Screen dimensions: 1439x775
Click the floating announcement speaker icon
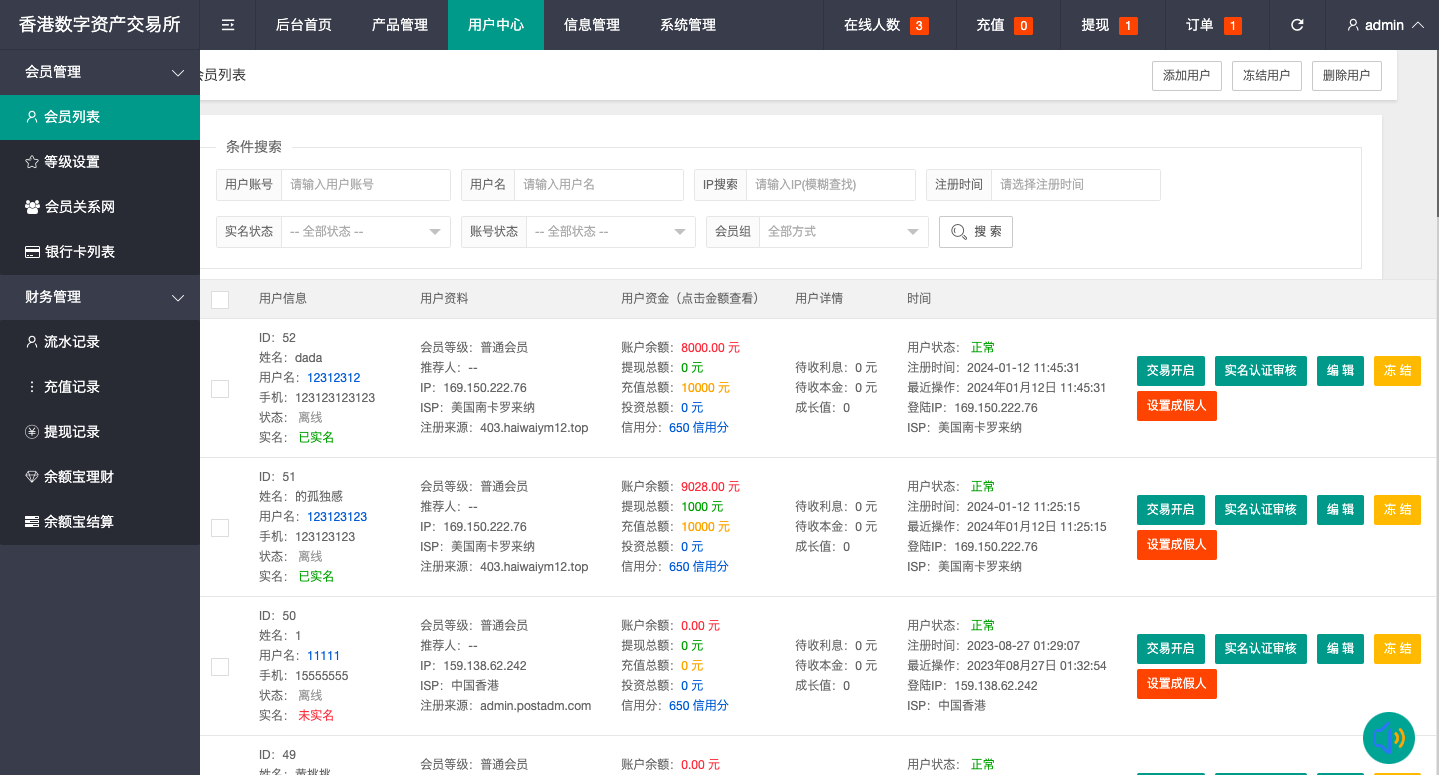(x=1389, y=738)
